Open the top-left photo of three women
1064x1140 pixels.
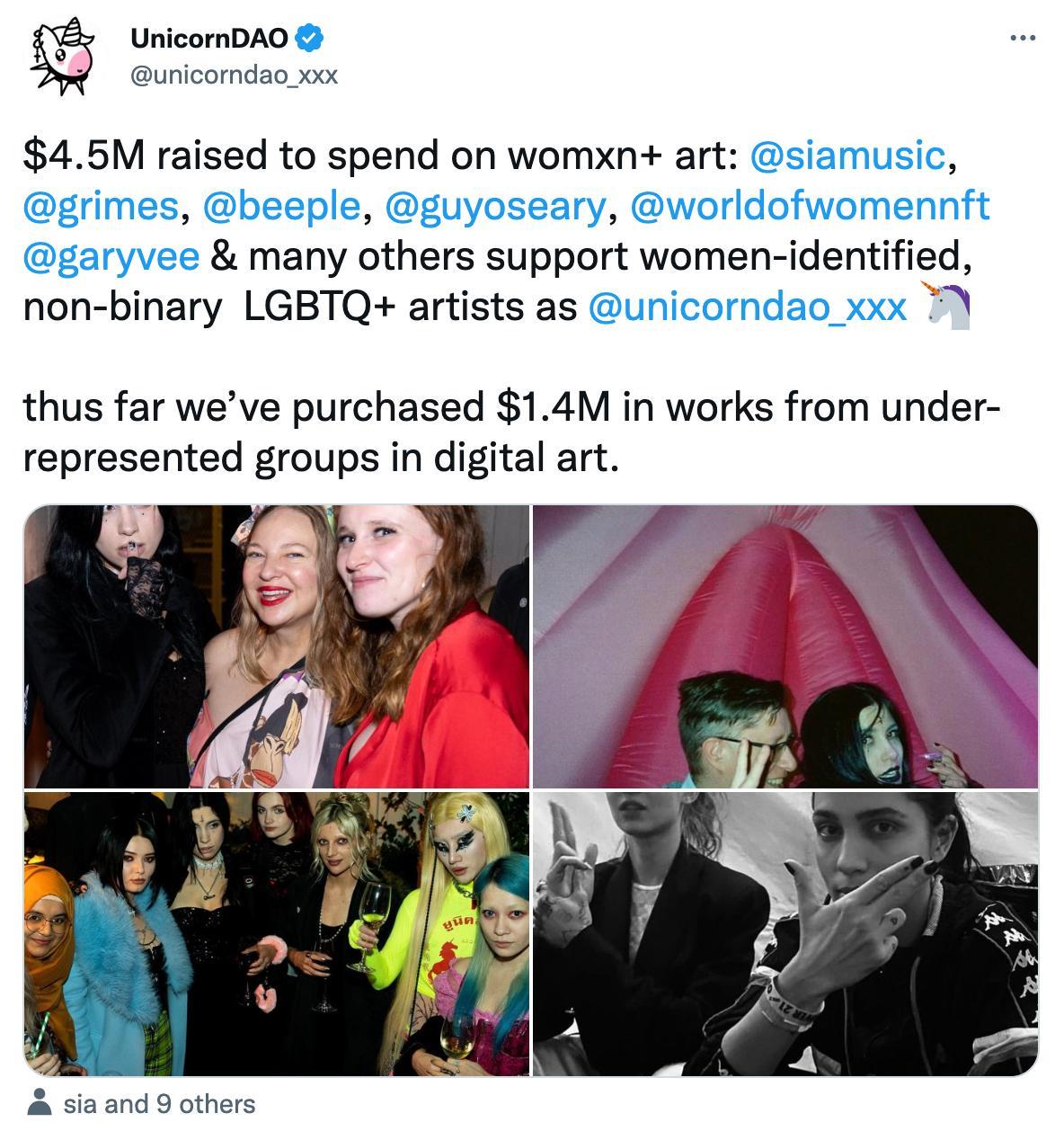tap(277, 646)
